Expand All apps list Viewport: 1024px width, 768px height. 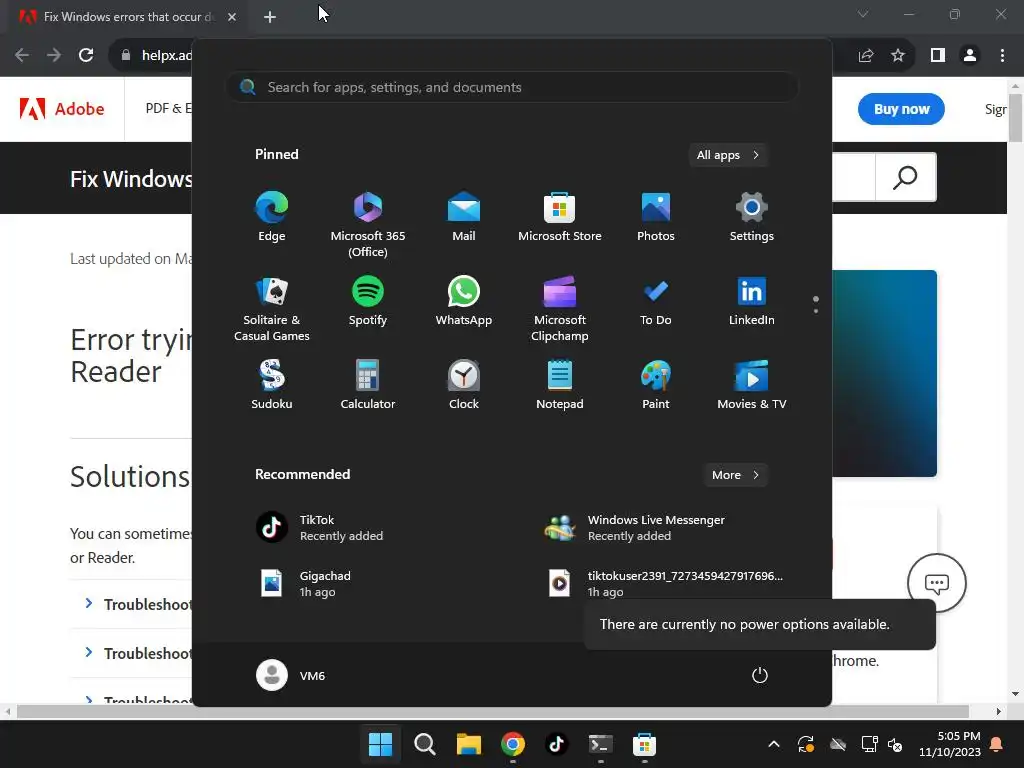click(728, 155)
